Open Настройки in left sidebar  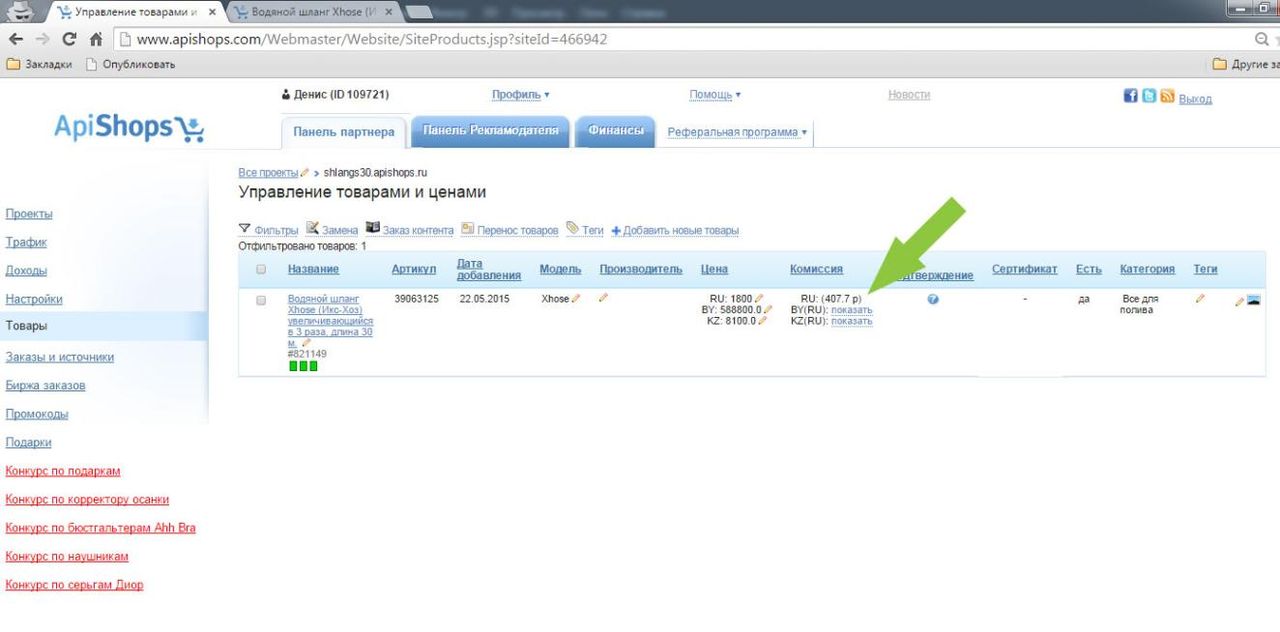pos(34,299)
